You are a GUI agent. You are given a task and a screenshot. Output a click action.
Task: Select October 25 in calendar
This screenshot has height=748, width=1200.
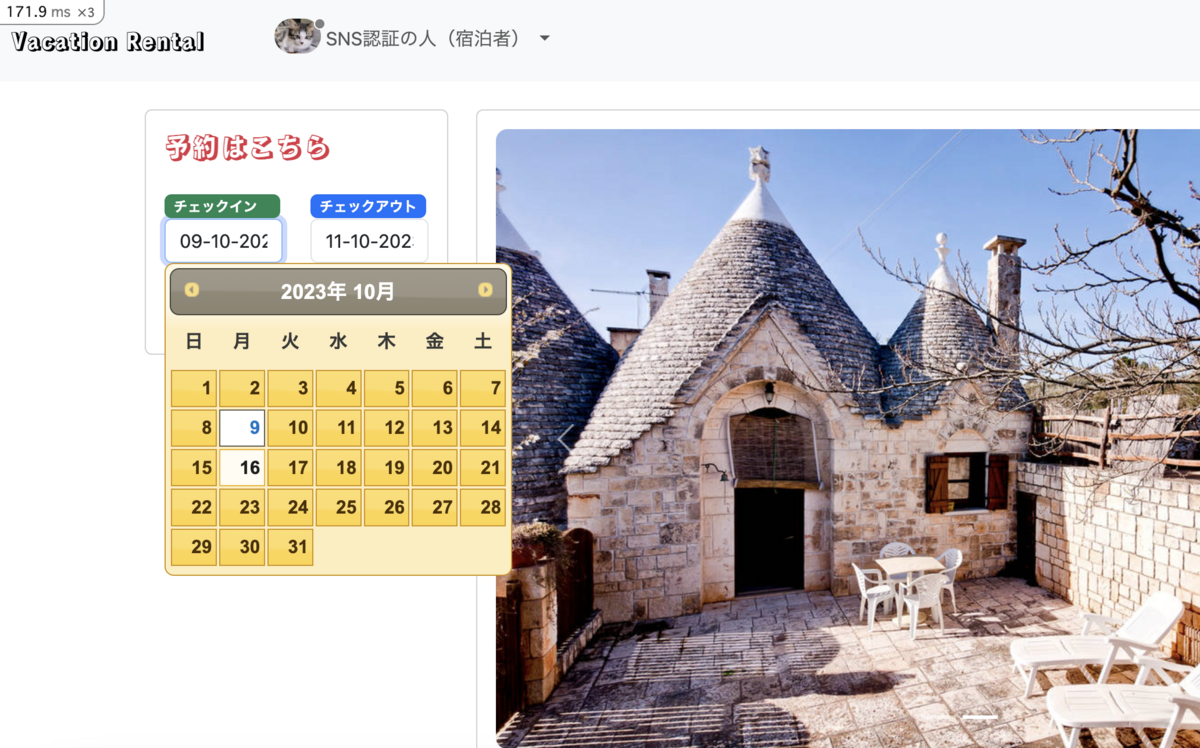pos(338,507)
